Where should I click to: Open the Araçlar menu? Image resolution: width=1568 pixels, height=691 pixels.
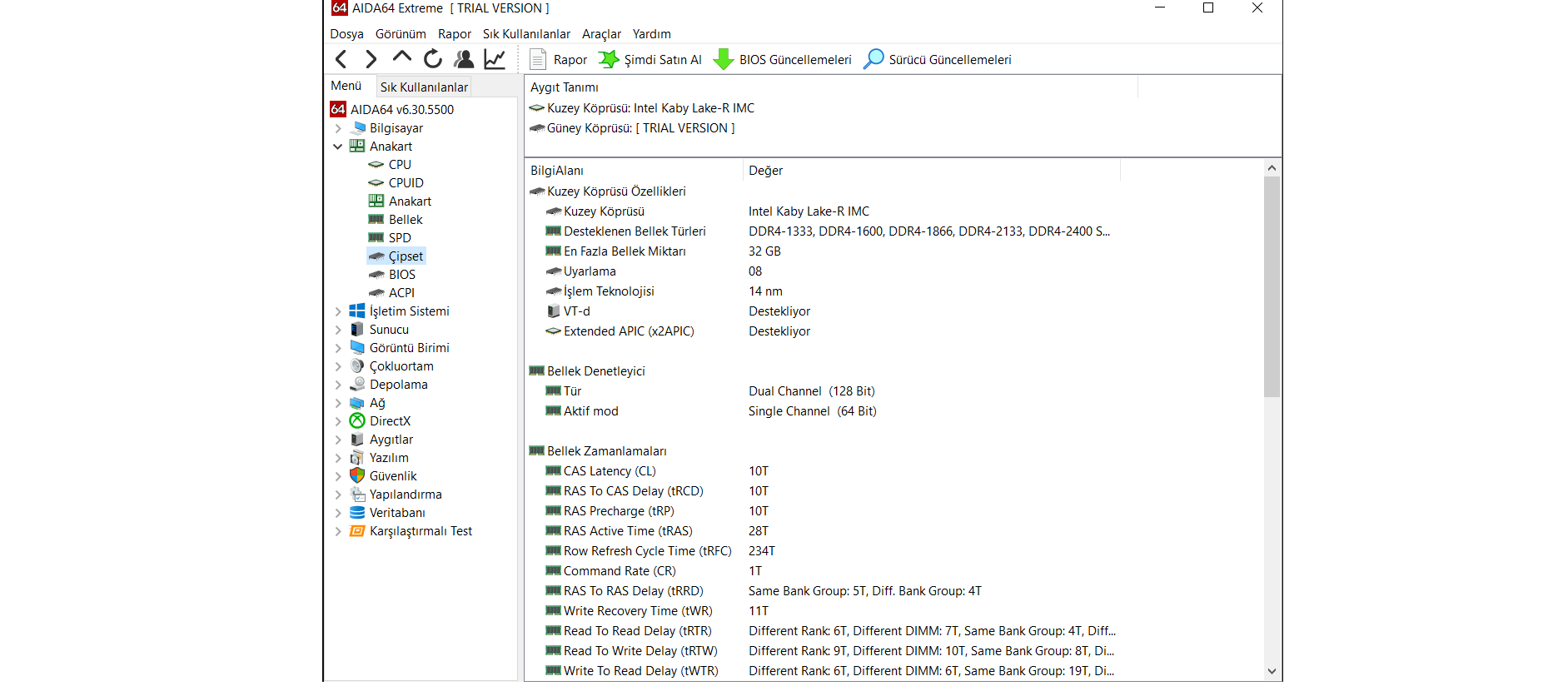(601, 34)
